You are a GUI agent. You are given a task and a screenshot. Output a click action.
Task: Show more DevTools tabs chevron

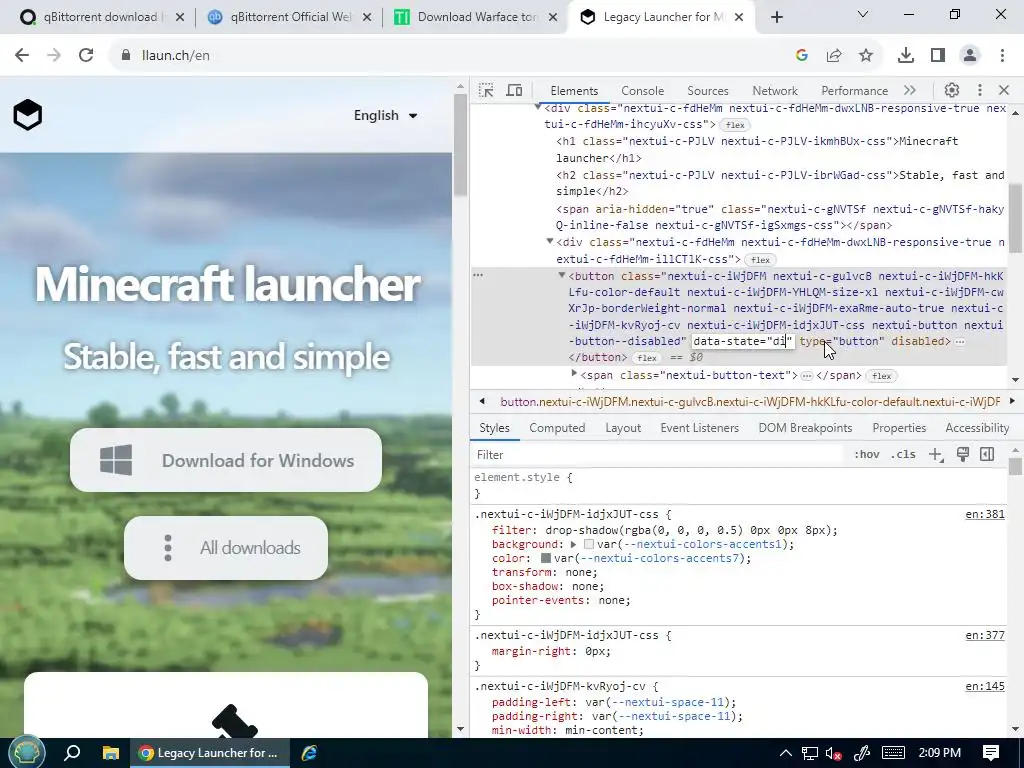click(910, 90)
